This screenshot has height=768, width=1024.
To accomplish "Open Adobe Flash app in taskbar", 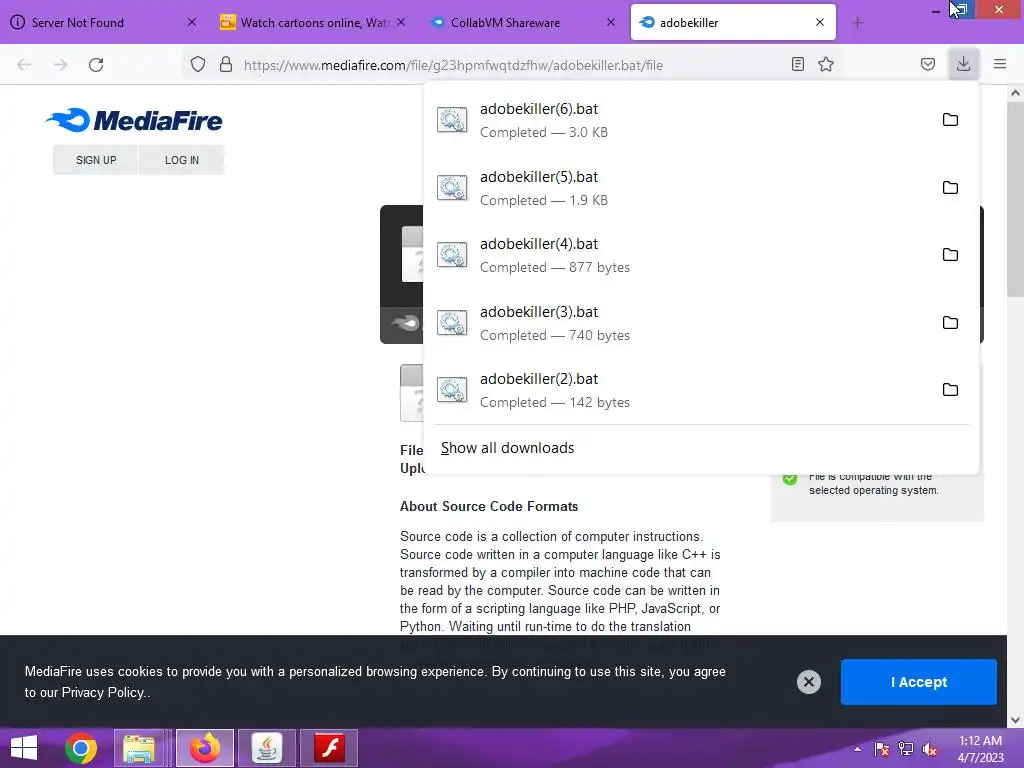I will (x=329, y=748).
